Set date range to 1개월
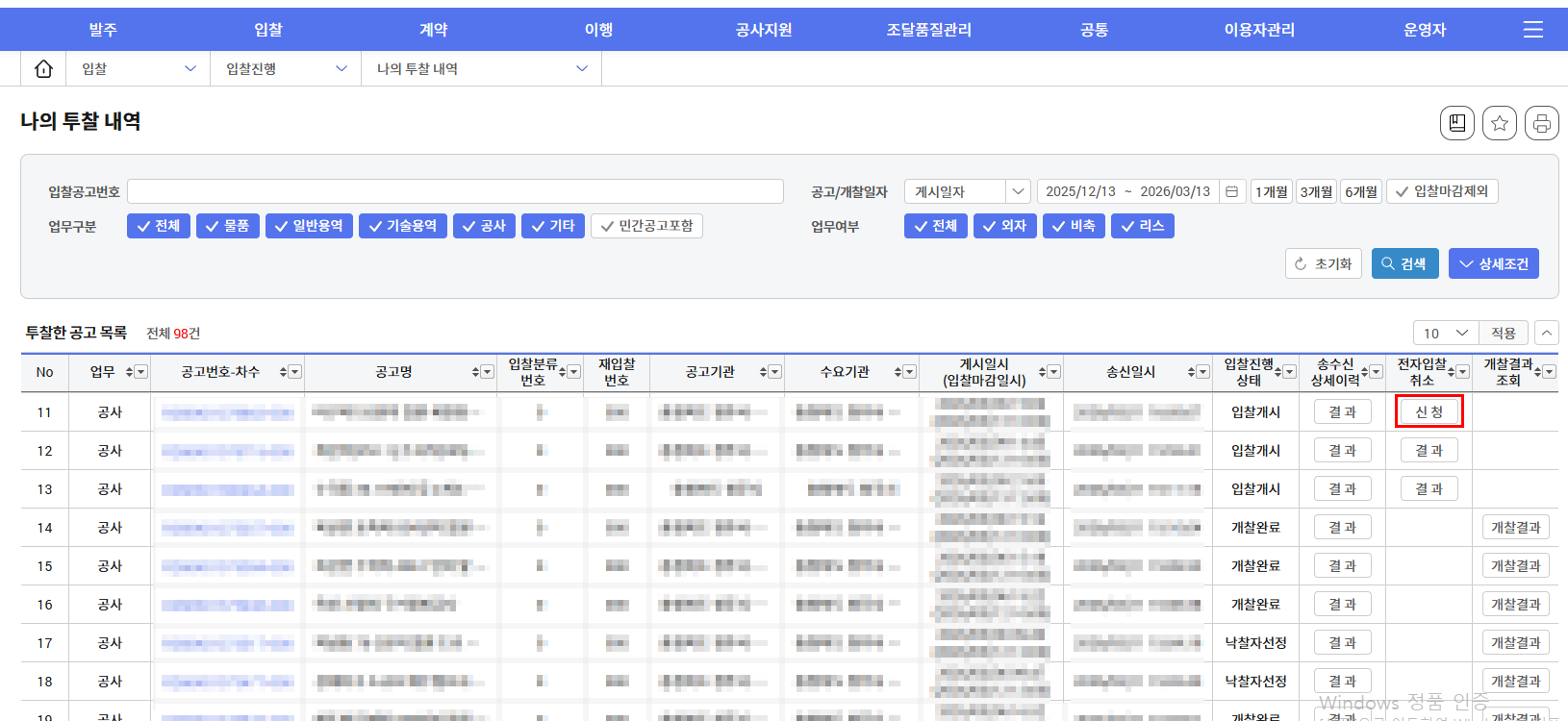 1272,191
